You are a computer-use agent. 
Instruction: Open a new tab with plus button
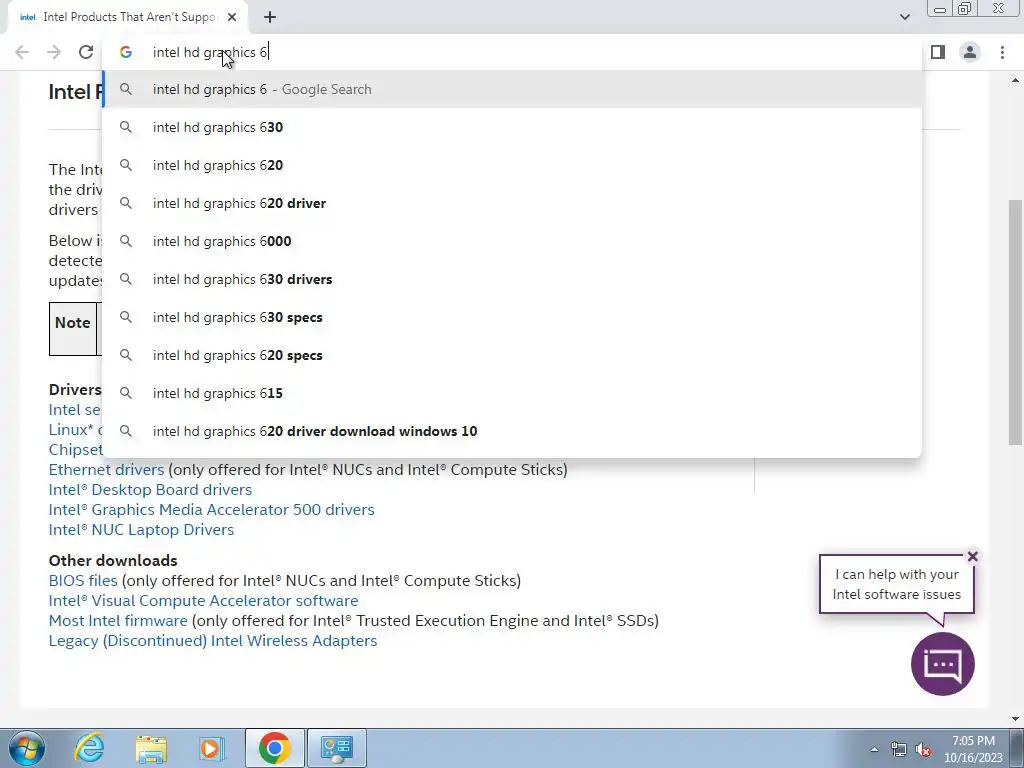270,17
